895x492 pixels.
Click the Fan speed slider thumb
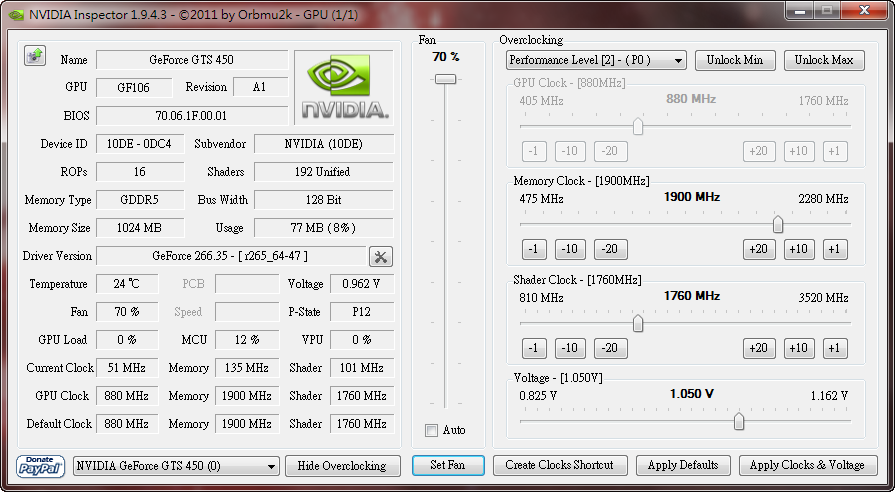(446, 79)
